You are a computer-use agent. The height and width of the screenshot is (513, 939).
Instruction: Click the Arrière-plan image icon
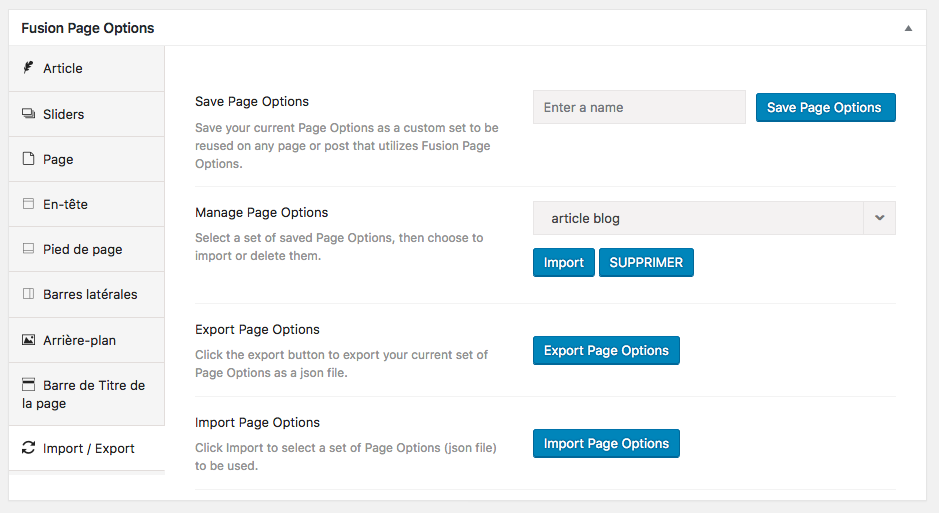(x=28, y=340)
